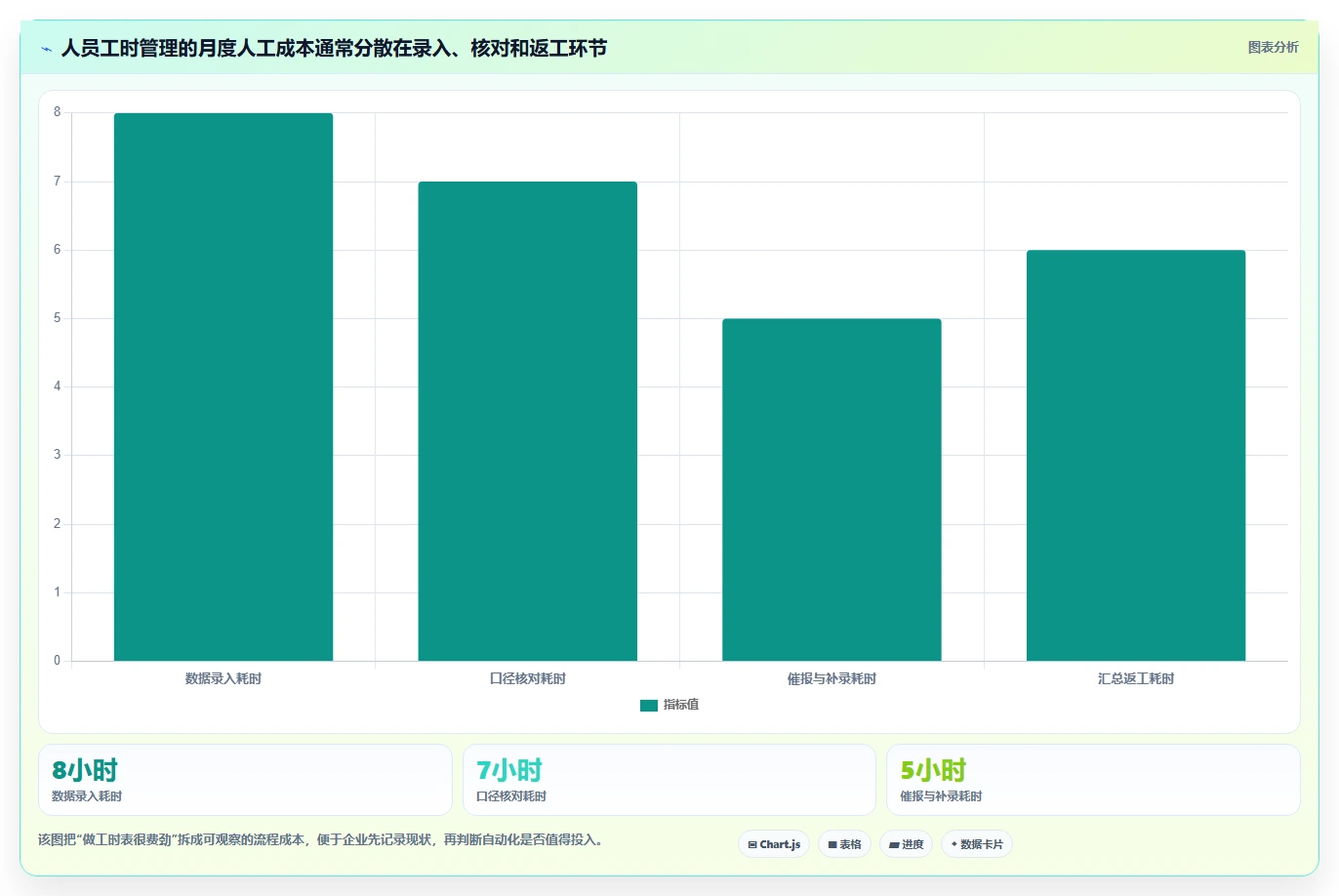Click the 5小时 stat card value
Image resolution: width=1339 pixels, height=896 pixels.
coord(933,770)
